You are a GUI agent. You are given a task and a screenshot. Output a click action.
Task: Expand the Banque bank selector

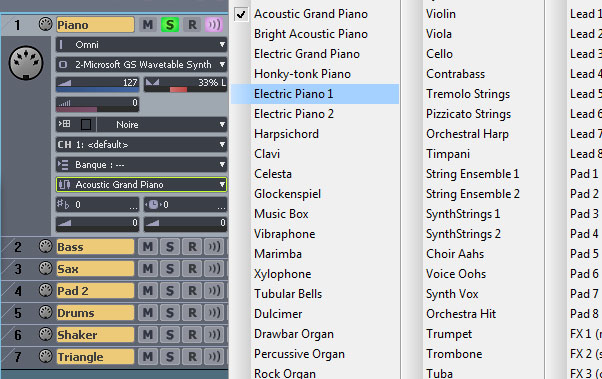(x=141, y=165)
